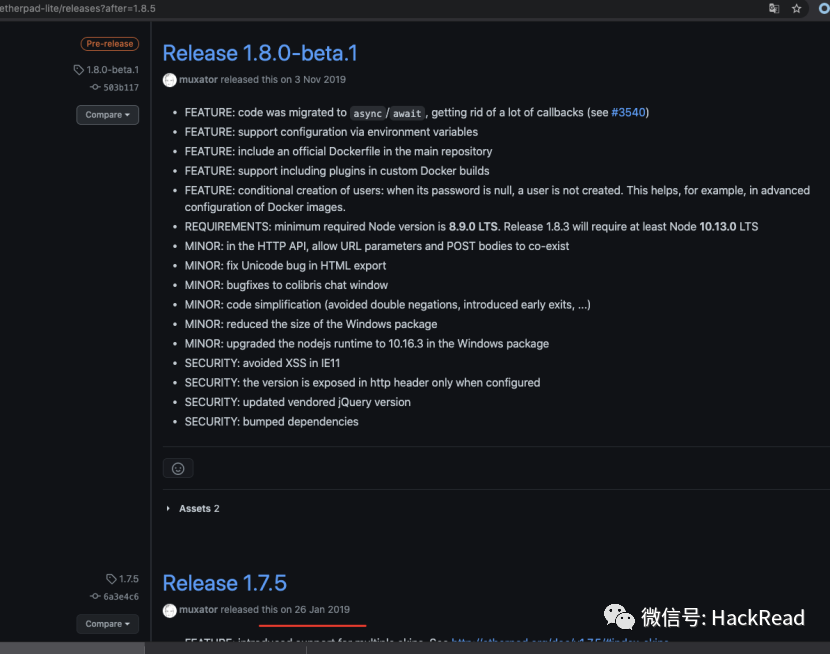Click the commit icon beside 6a3e4c6

95,596
